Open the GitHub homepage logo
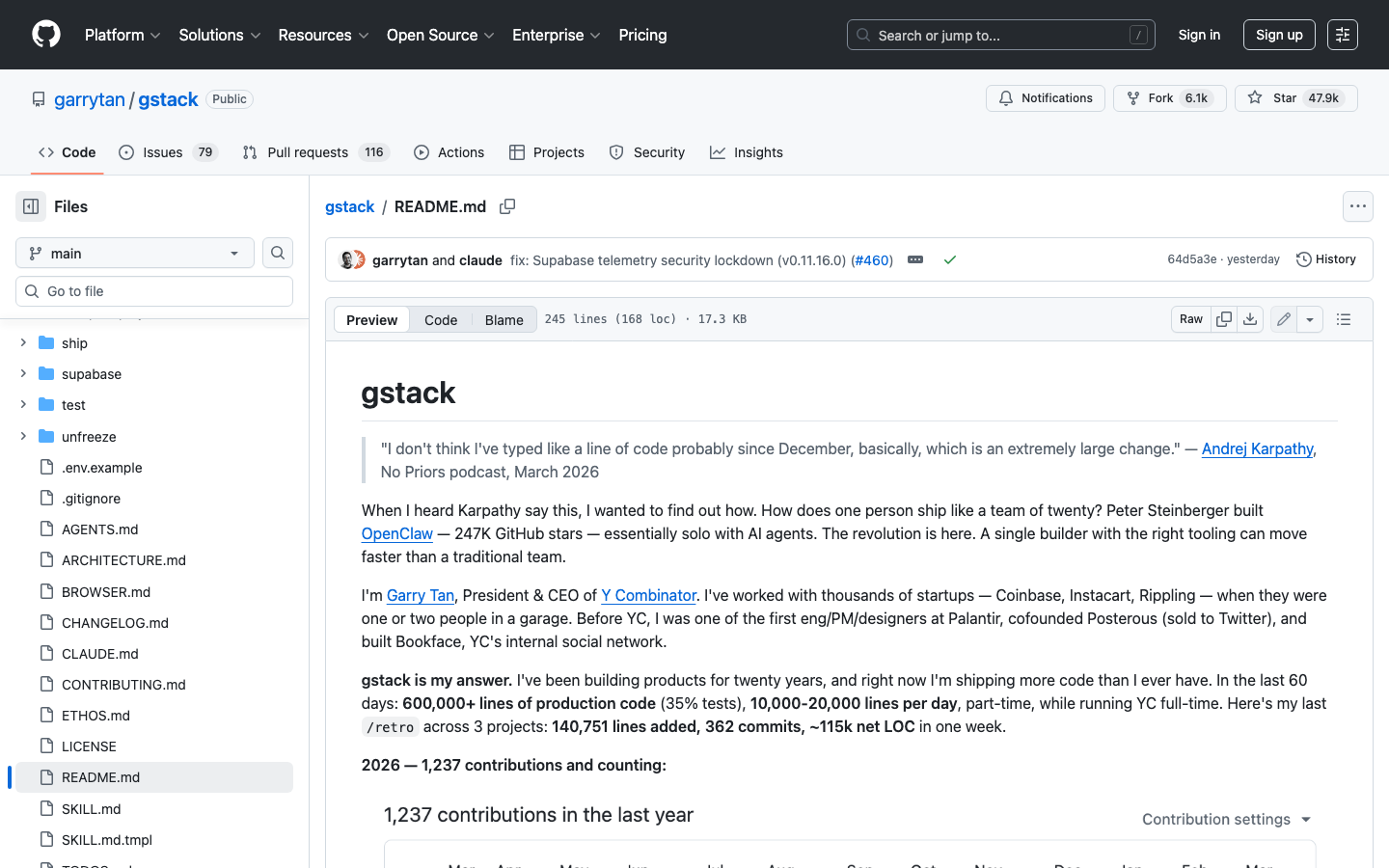1389x868 pixels. tap(46, 35)
